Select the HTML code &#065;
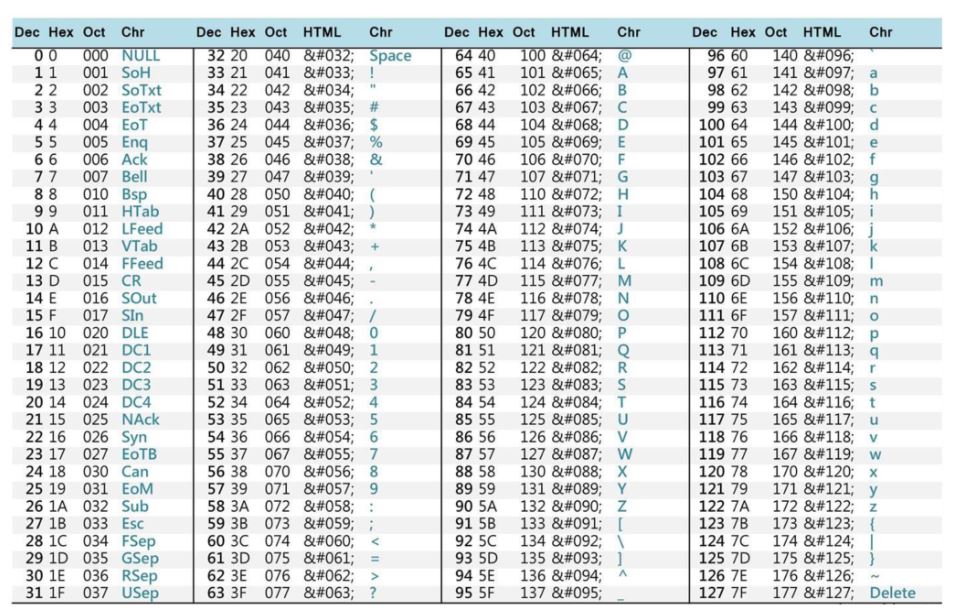956x616 pixels. [x=577, y=73]
